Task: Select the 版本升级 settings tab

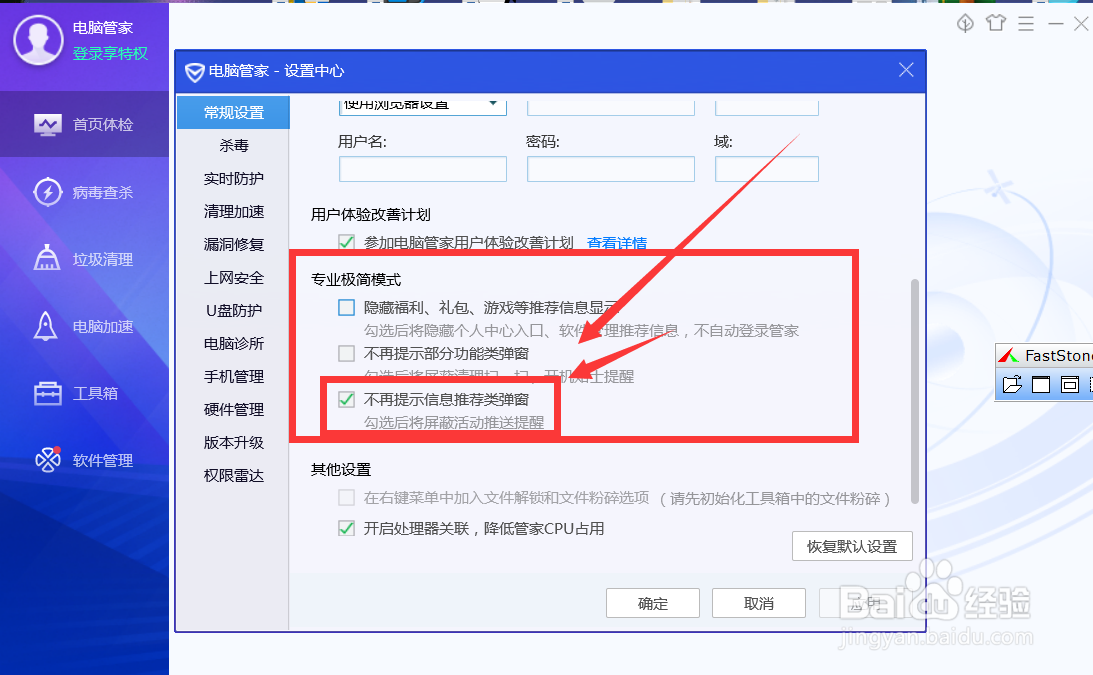Action: 234,443
